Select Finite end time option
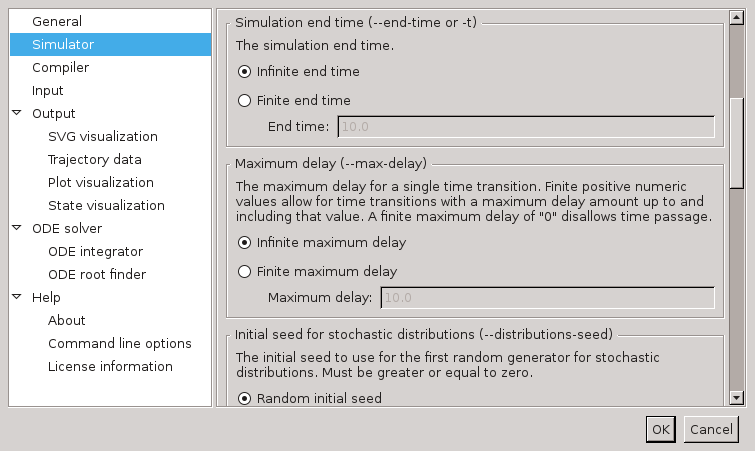Image resolution: width=755 pixels, height=451 pixels. point(245,100)
